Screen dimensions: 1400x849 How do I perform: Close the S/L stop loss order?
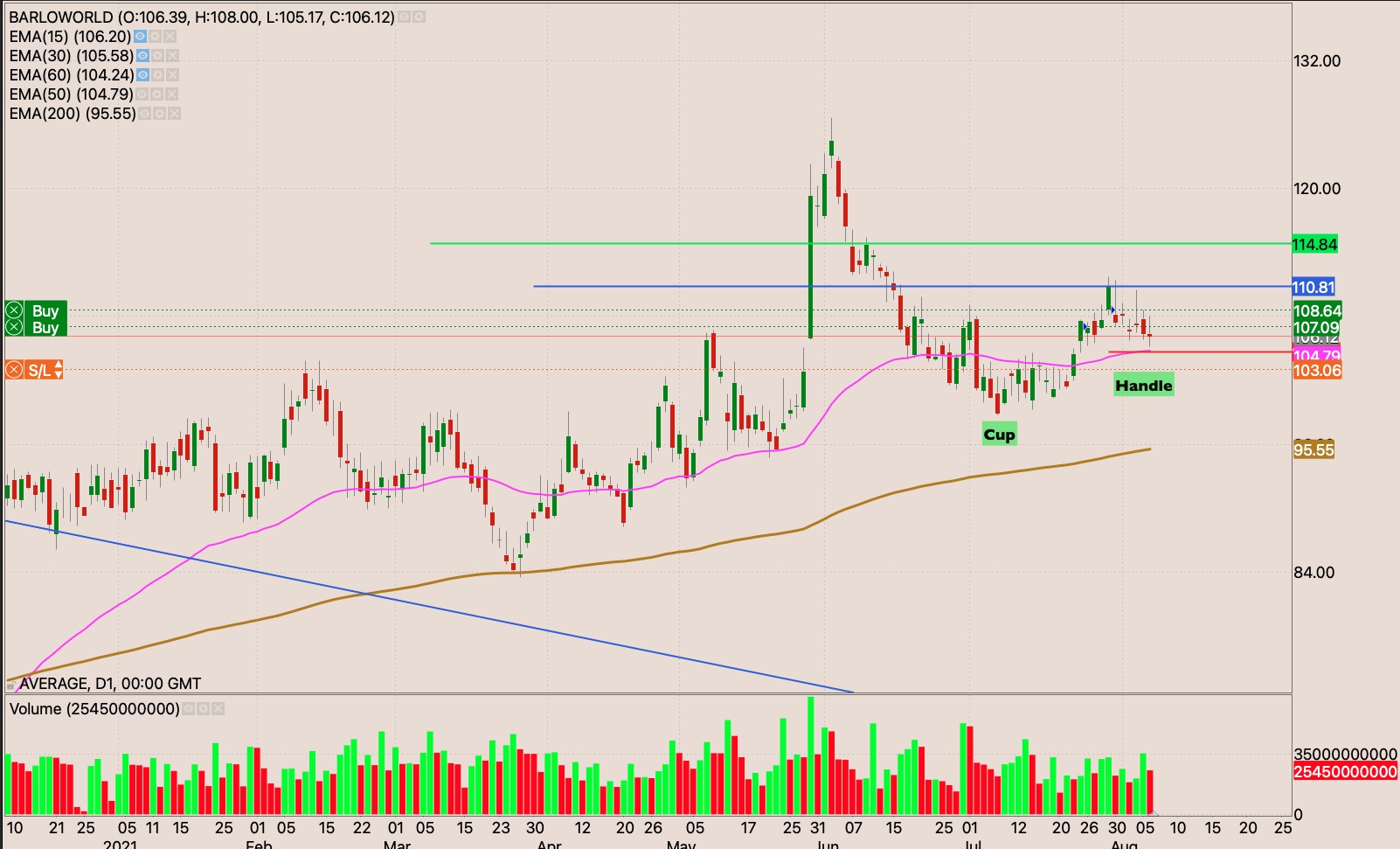pos(14,370)
